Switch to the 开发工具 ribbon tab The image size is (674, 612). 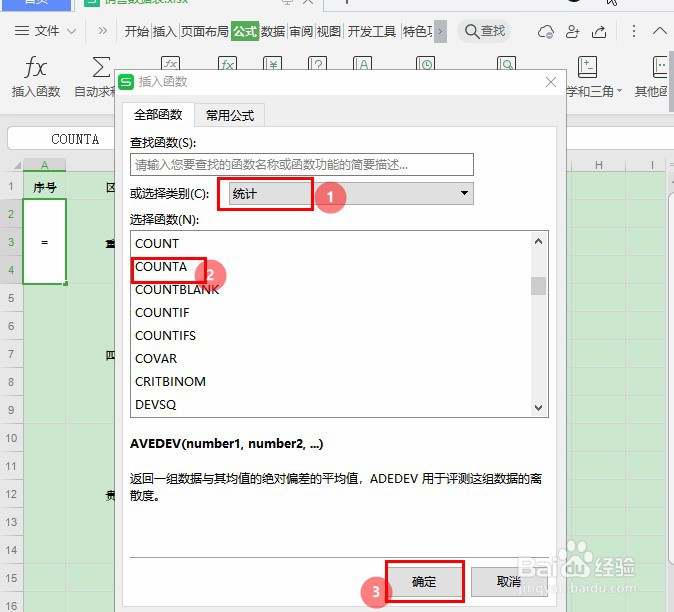pyautogui.click(x=371, y=31)
